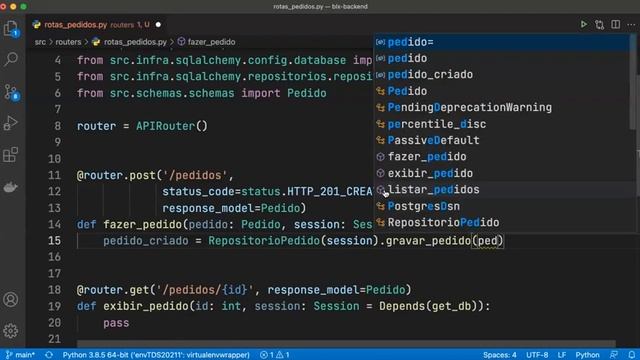The image size is (640, 360).
Task: Select the fazer_pedido breadcrumb symbol
Action: 211,42
